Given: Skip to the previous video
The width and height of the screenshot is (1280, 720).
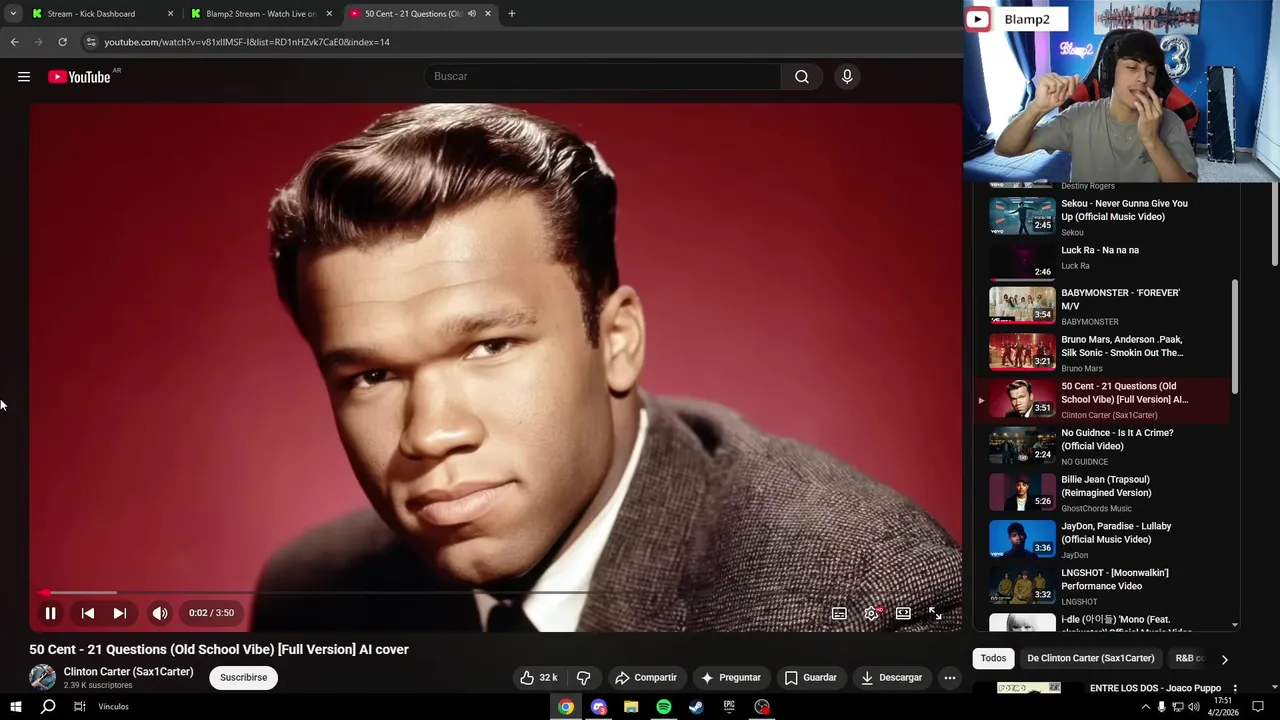Looking at the screenshot, I should click(88, 613).
